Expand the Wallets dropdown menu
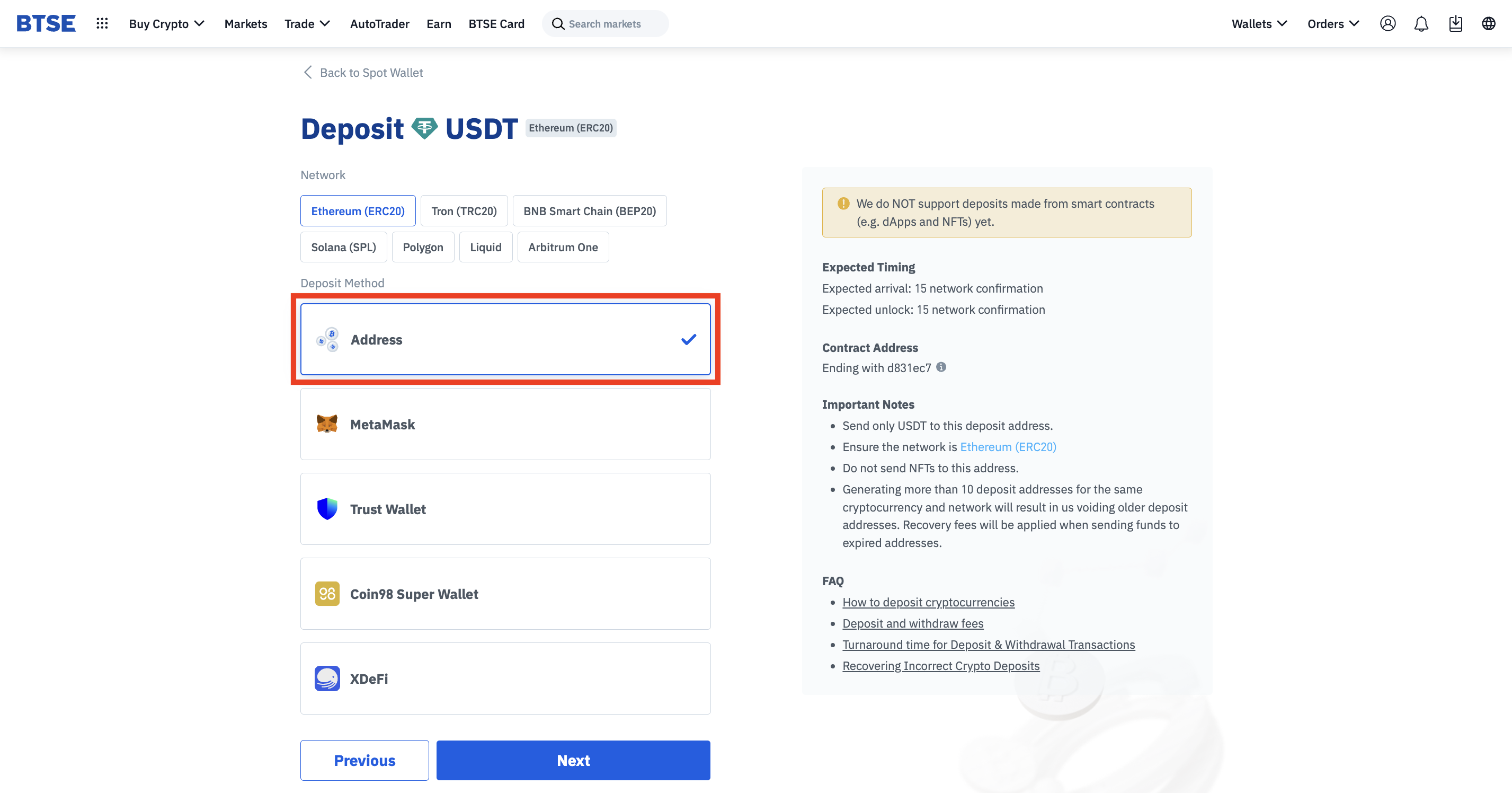Viewport: 1512px width, 793px height. click(x=1259, y=23)
